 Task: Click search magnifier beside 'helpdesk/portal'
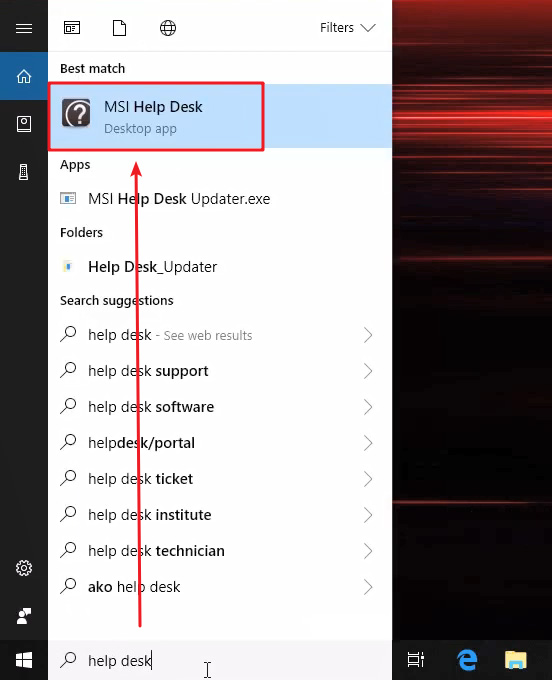68,442
